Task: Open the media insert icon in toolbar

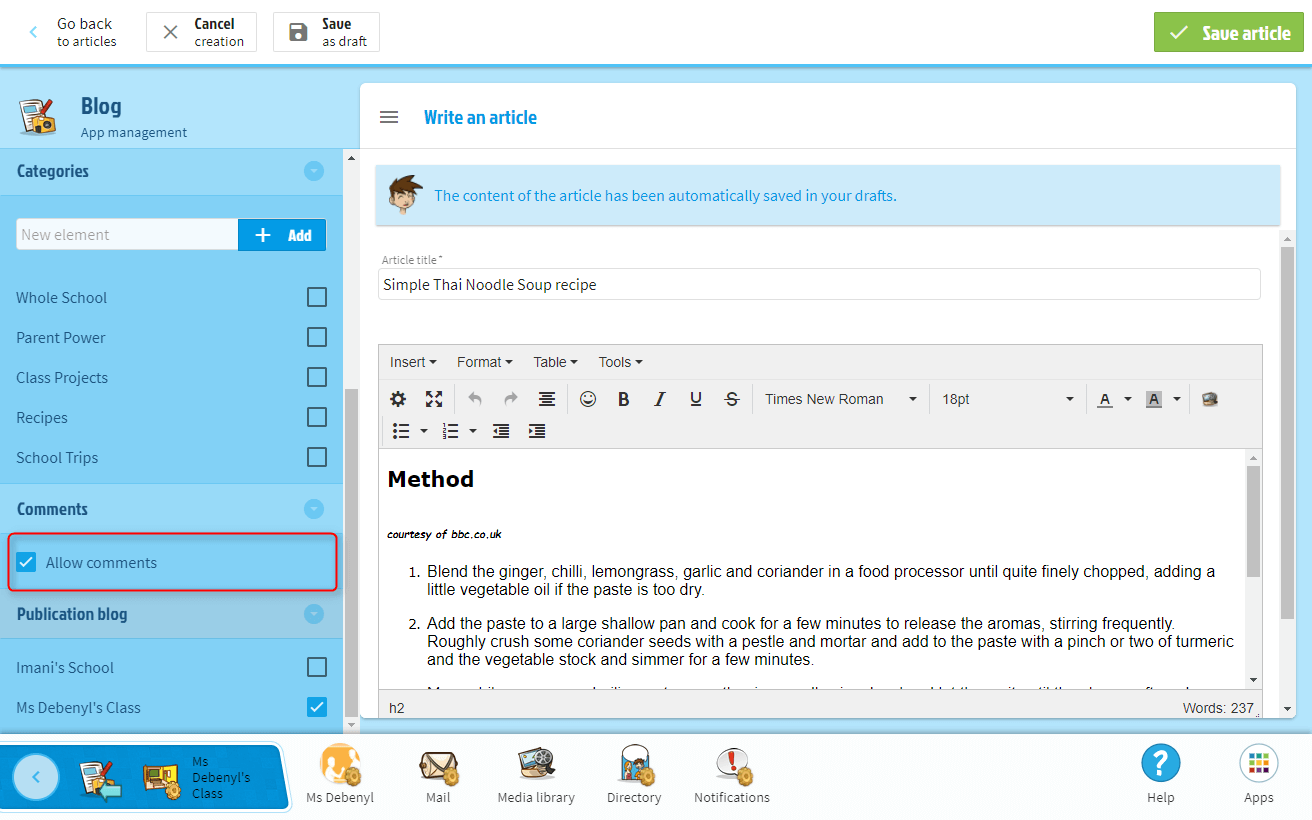Action: [1210, 399]
